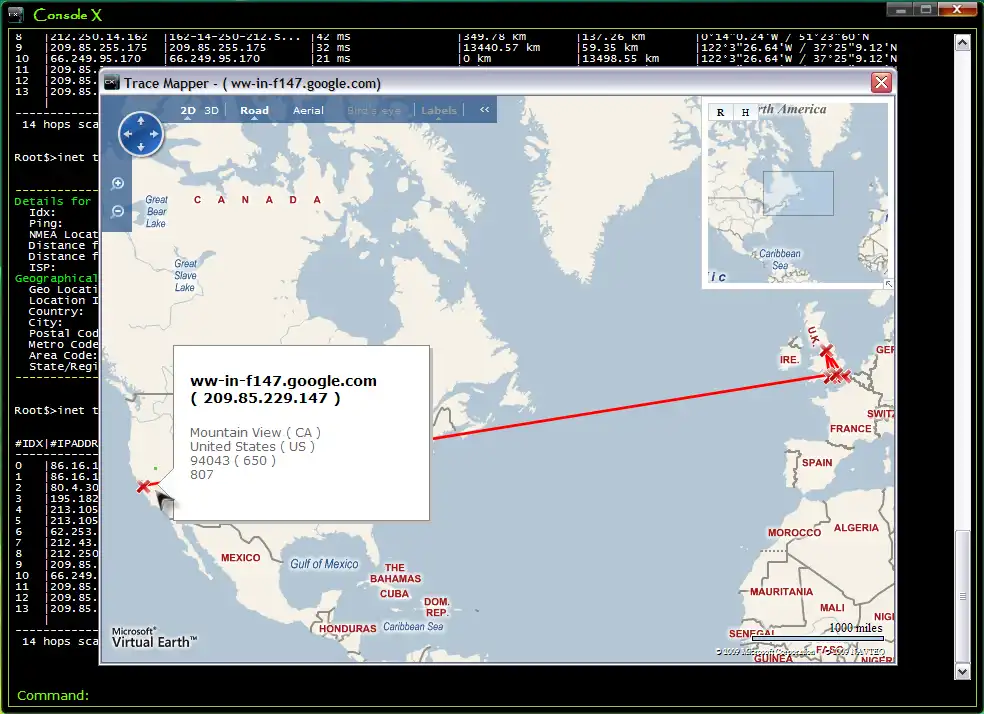Zoom out of the map
Viewport: 984px width, 714px height.
point(117,211)
